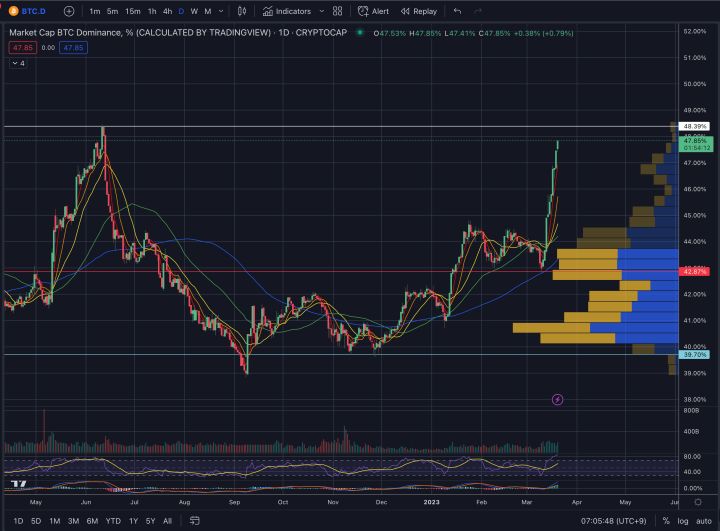Expand the timeframe interval dropdown arrow
The width and height of the screenshot is (720, 531).
point(221,11)
